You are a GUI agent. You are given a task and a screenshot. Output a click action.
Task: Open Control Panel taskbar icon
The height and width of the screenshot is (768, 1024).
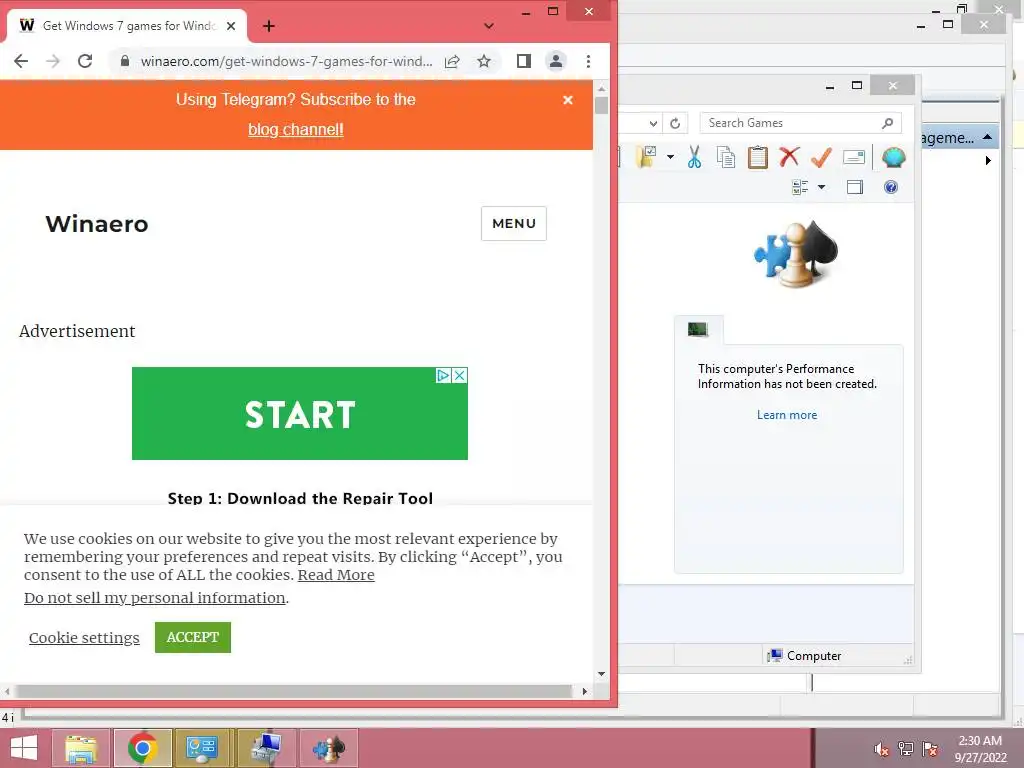click(202, 748)
